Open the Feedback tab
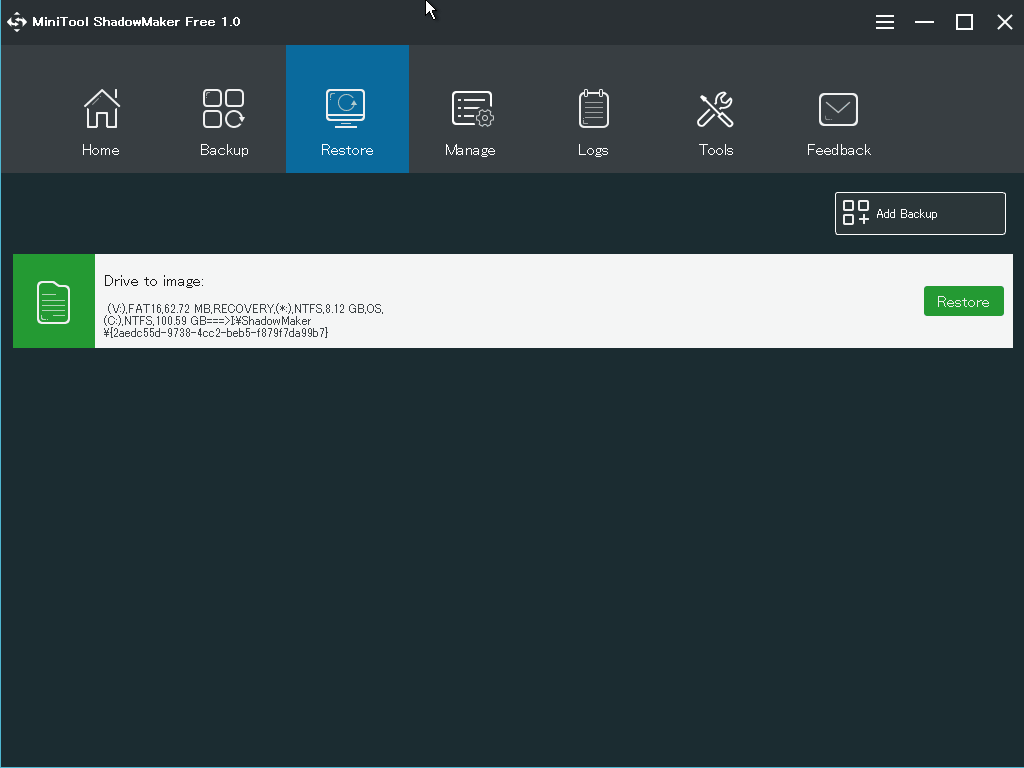The image size is (1024, 768). [x=839, y=110]
